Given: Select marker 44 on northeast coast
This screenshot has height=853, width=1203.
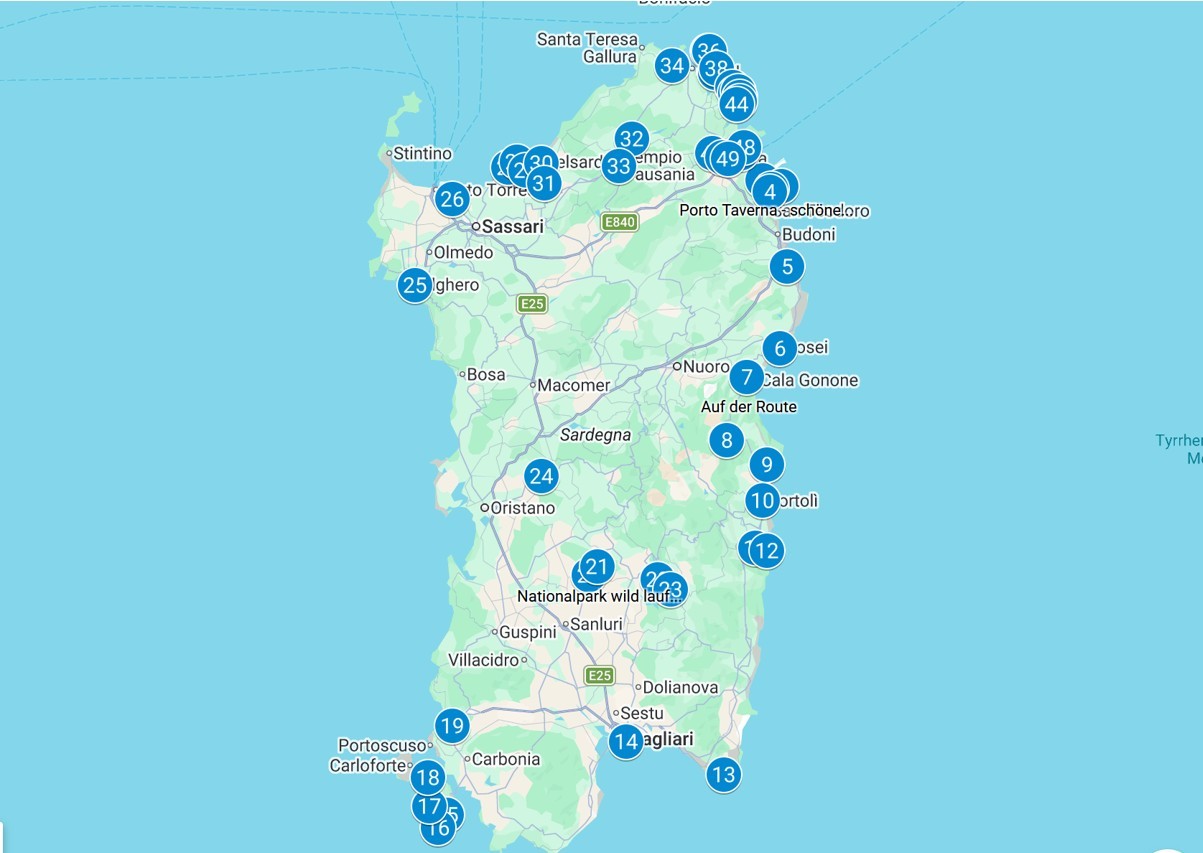Looking at the screenshot, I should point(737,103).
